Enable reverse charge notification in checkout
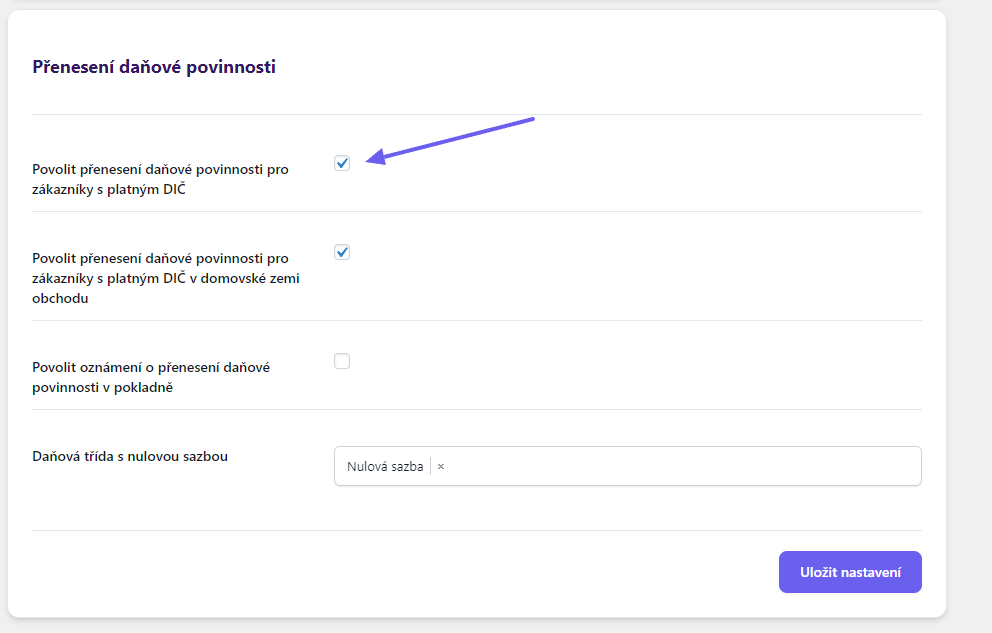The width and height of the screenshot is (992, 633). pyautogui.click(x=342, y=361)
